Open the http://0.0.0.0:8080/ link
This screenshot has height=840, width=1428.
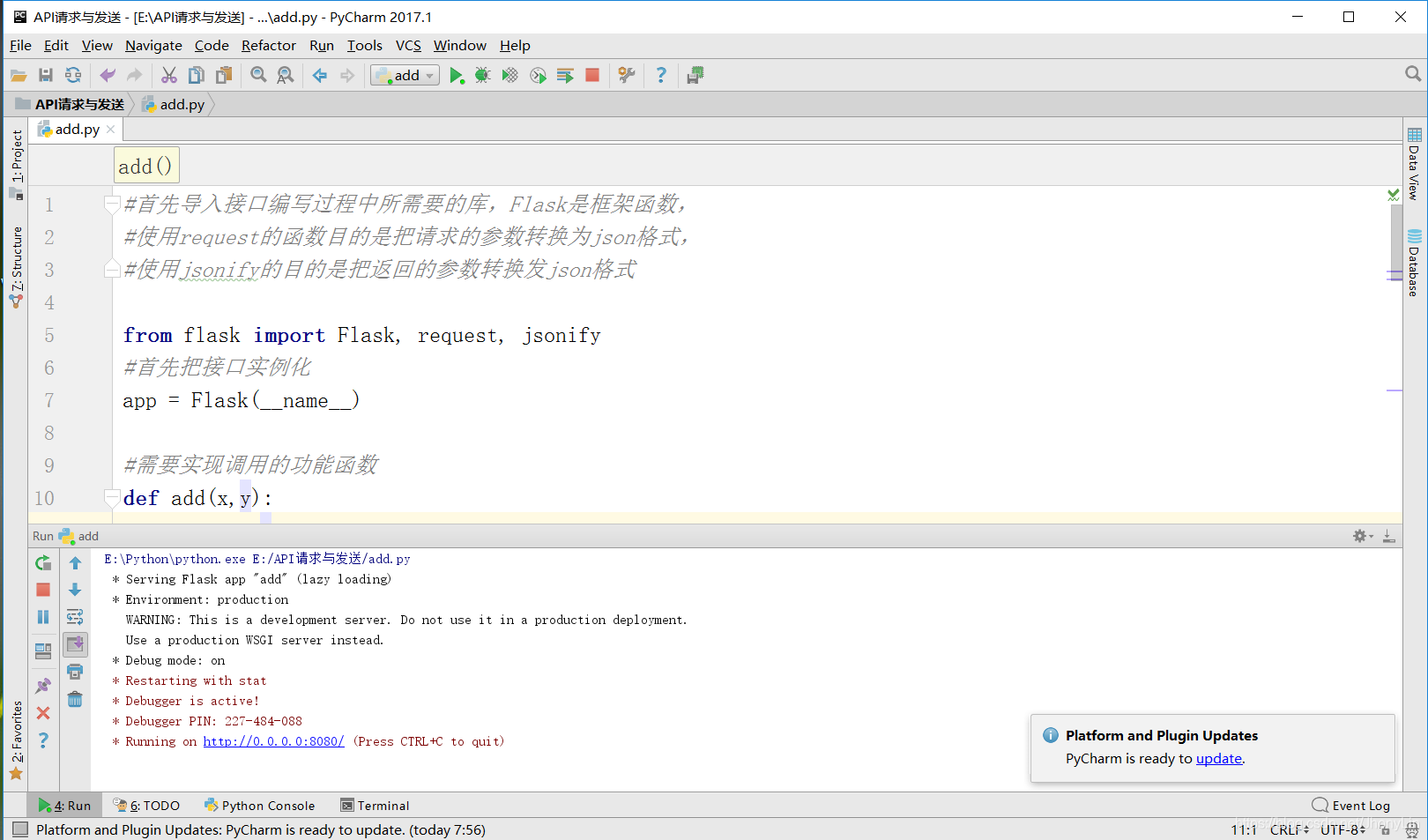click(x=273, y=741)
